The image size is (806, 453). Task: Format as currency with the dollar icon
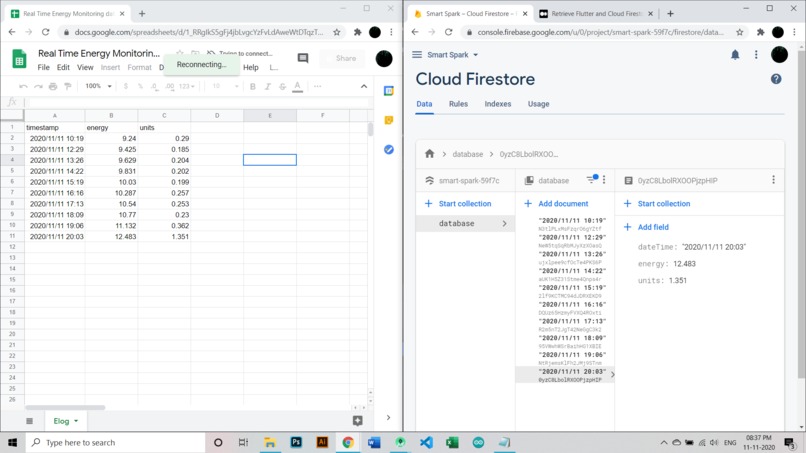coord(125,86)
